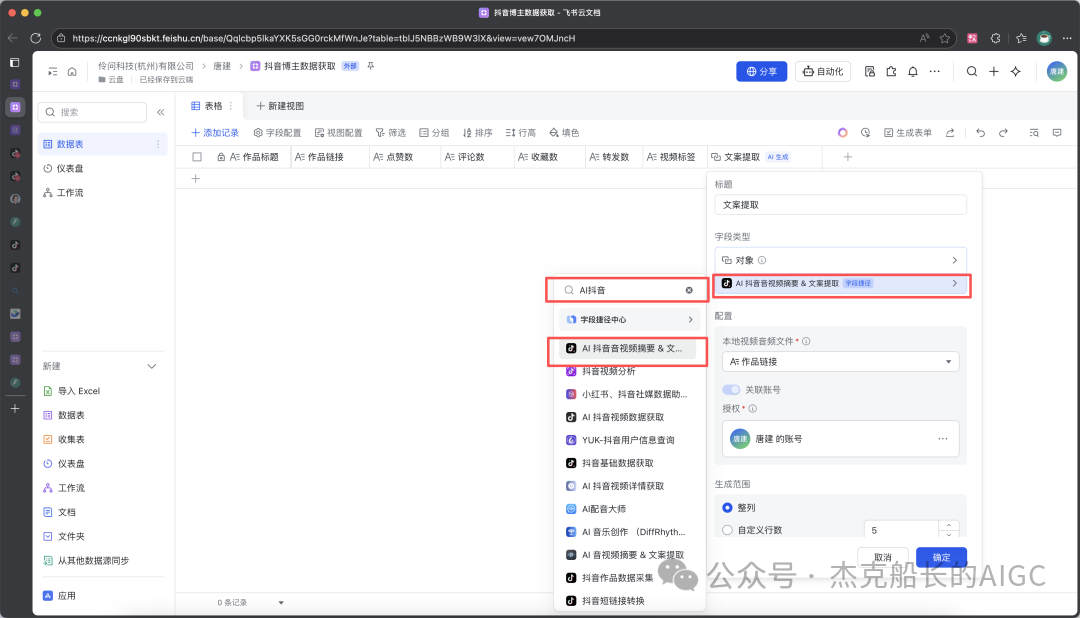Expand the AI 抖音音视频摘要 & 文案提取 selected row
Image resolution: width=1080 pixels, height=618 pixels.
[840, 283]
